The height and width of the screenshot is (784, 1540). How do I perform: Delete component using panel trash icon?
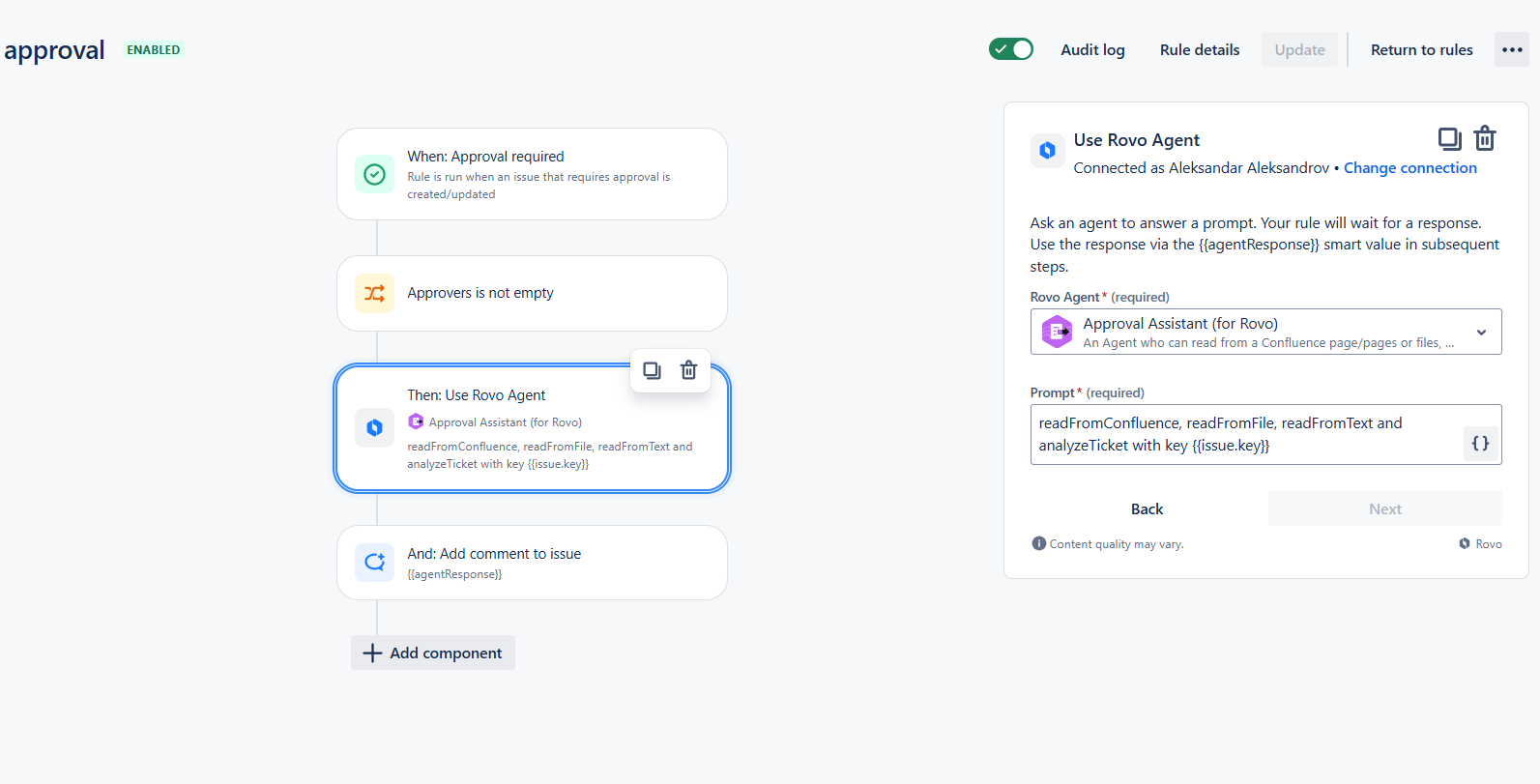click(1485, 139)
